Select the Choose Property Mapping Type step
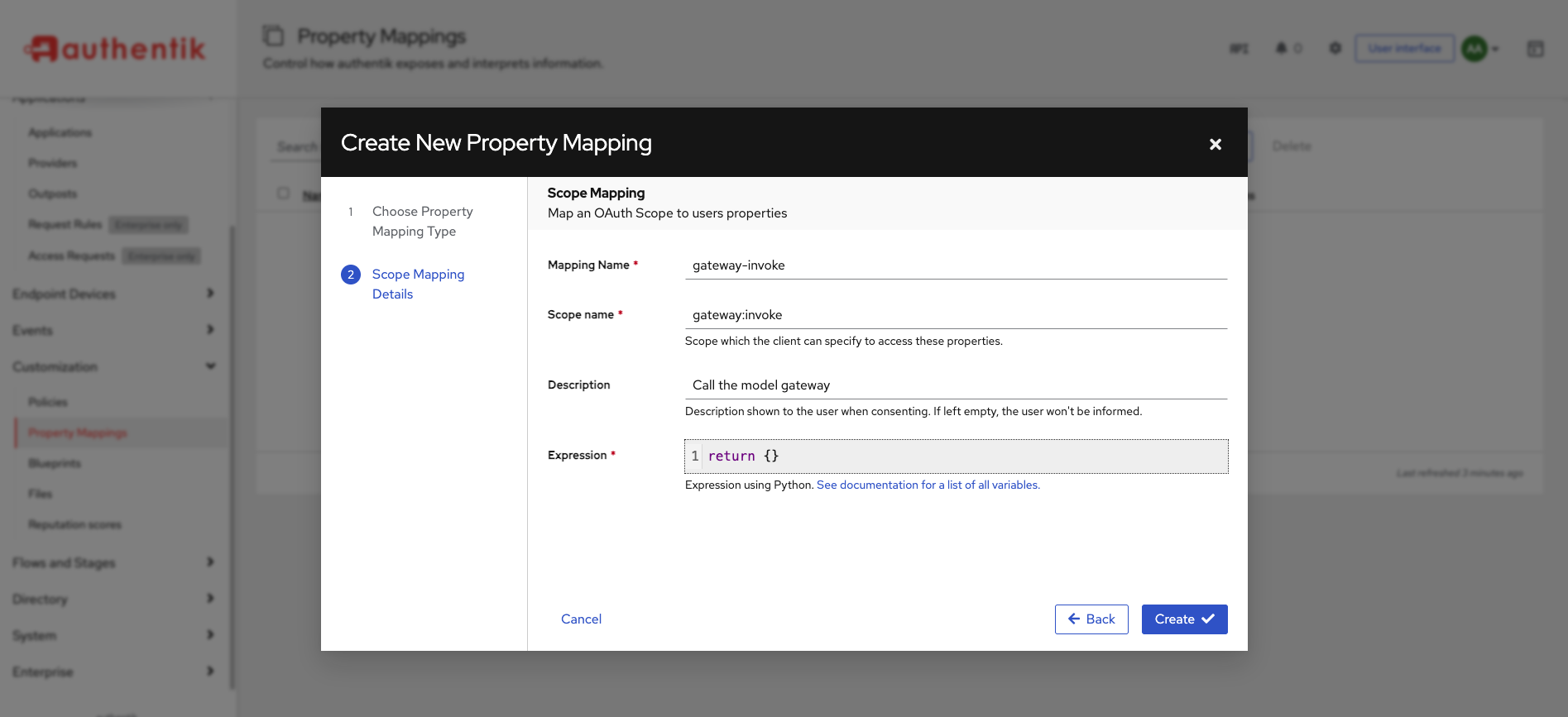1568x717 pixels. 422,222
